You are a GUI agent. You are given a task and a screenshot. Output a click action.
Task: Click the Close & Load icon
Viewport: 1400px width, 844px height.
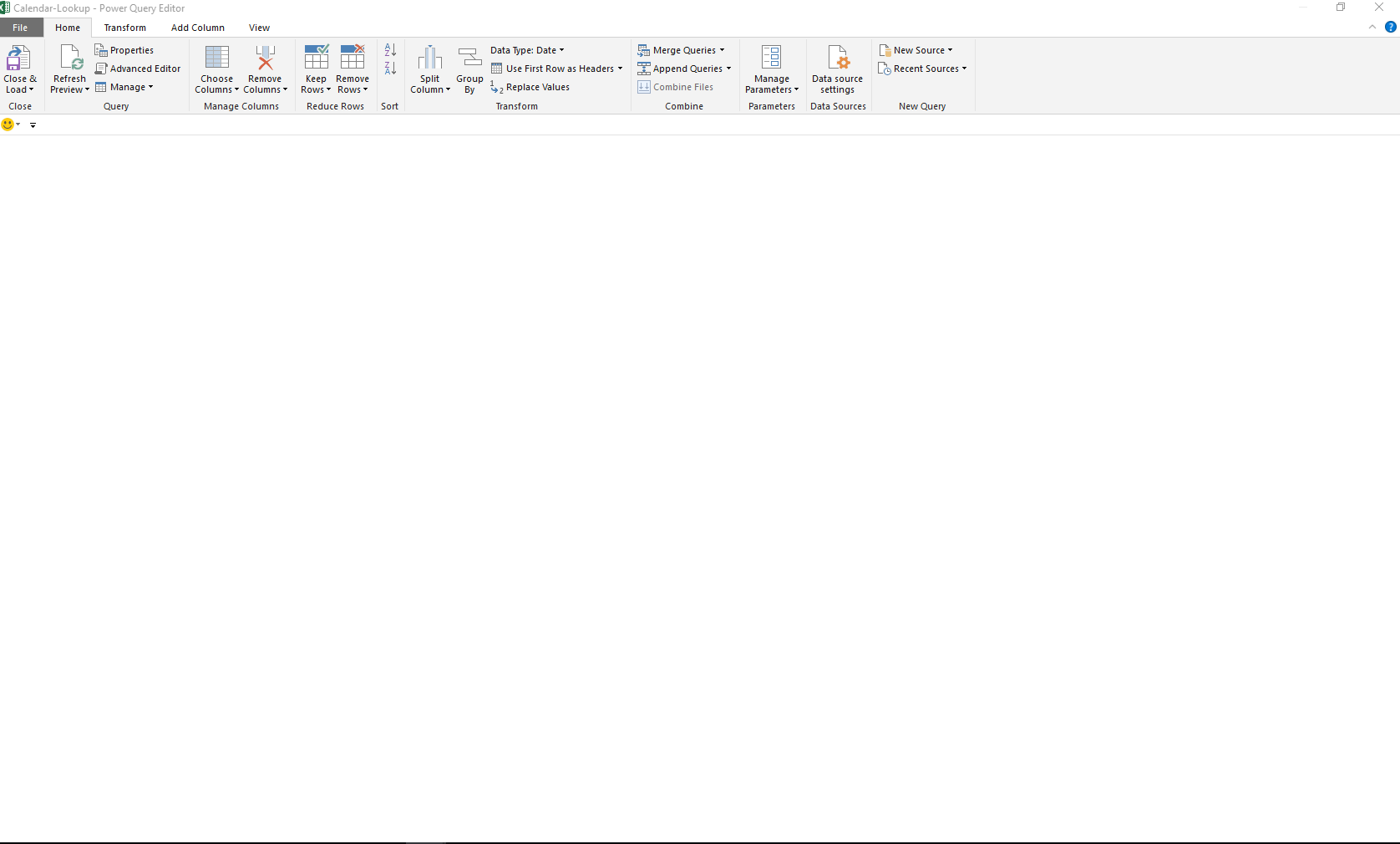(18, 58)
